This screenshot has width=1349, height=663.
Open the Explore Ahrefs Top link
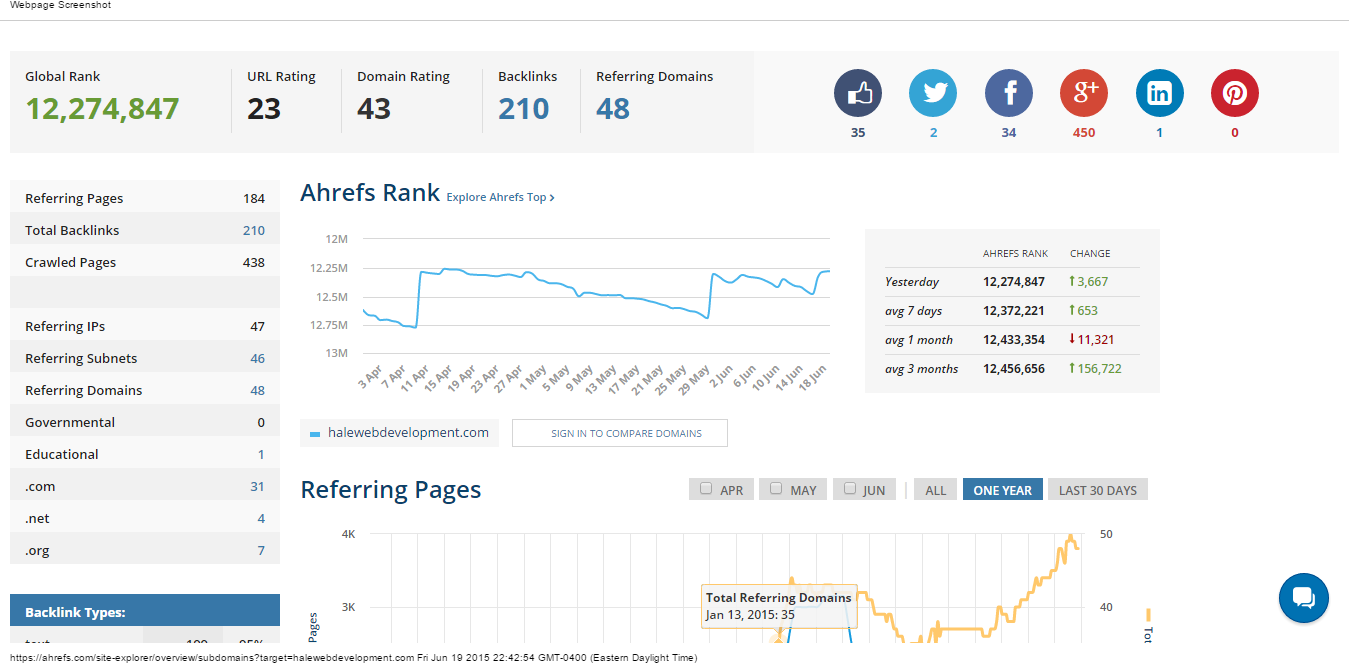coord(500,197)
